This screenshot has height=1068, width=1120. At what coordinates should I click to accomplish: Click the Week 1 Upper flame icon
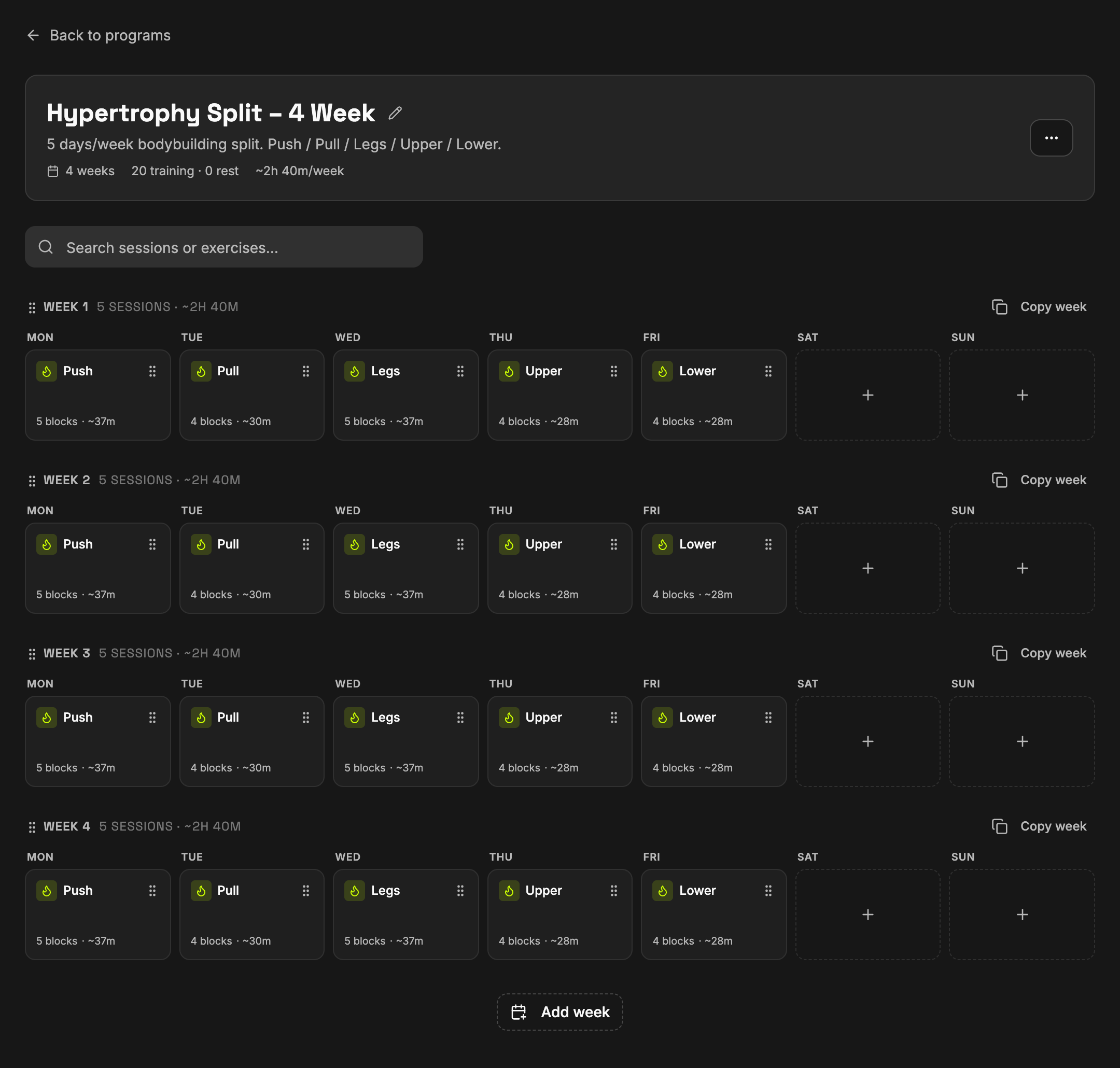coord(509,371)
